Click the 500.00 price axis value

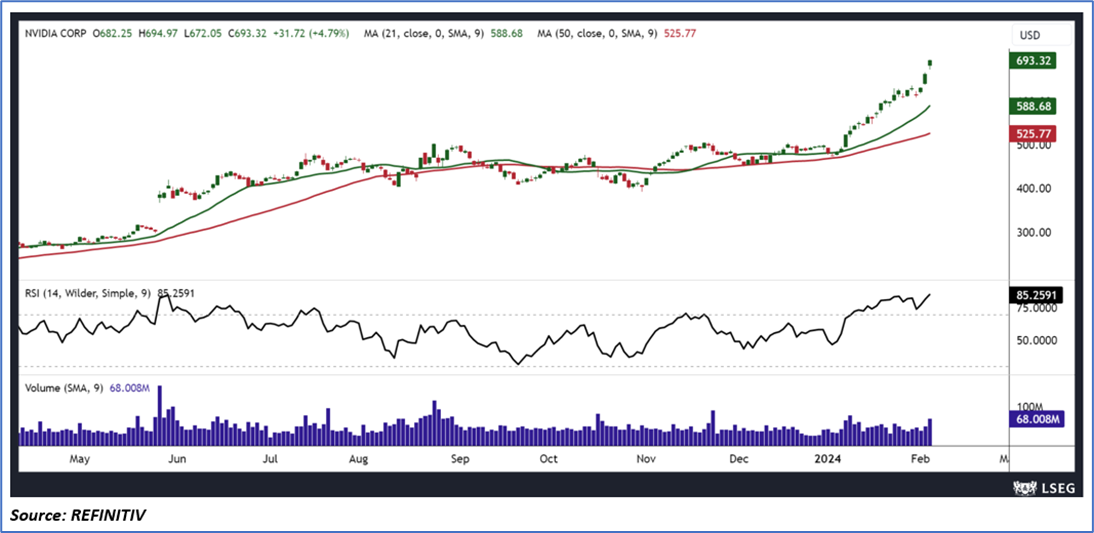click(1032, 145)
